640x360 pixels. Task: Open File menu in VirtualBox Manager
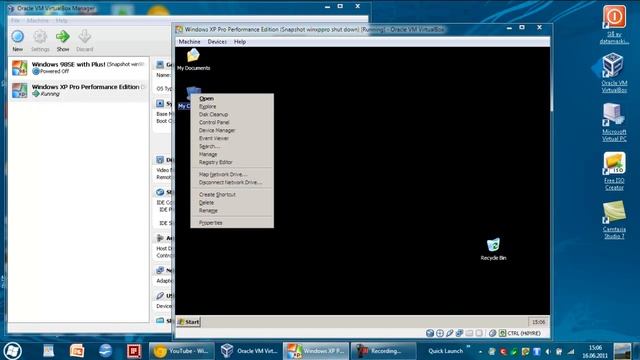[x=16, y=20]
